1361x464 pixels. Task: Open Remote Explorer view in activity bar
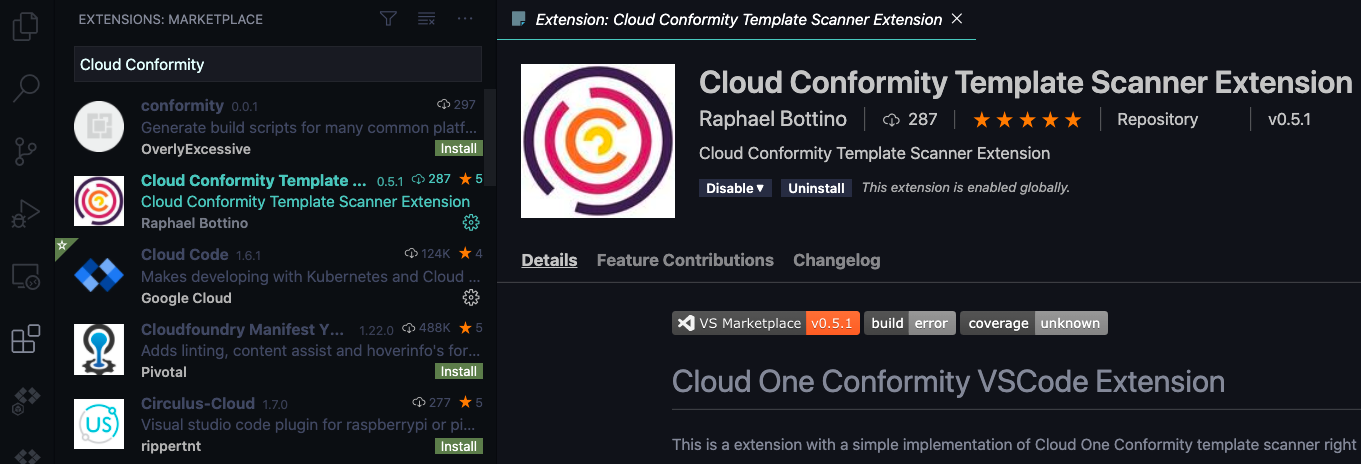click(26, 276)
